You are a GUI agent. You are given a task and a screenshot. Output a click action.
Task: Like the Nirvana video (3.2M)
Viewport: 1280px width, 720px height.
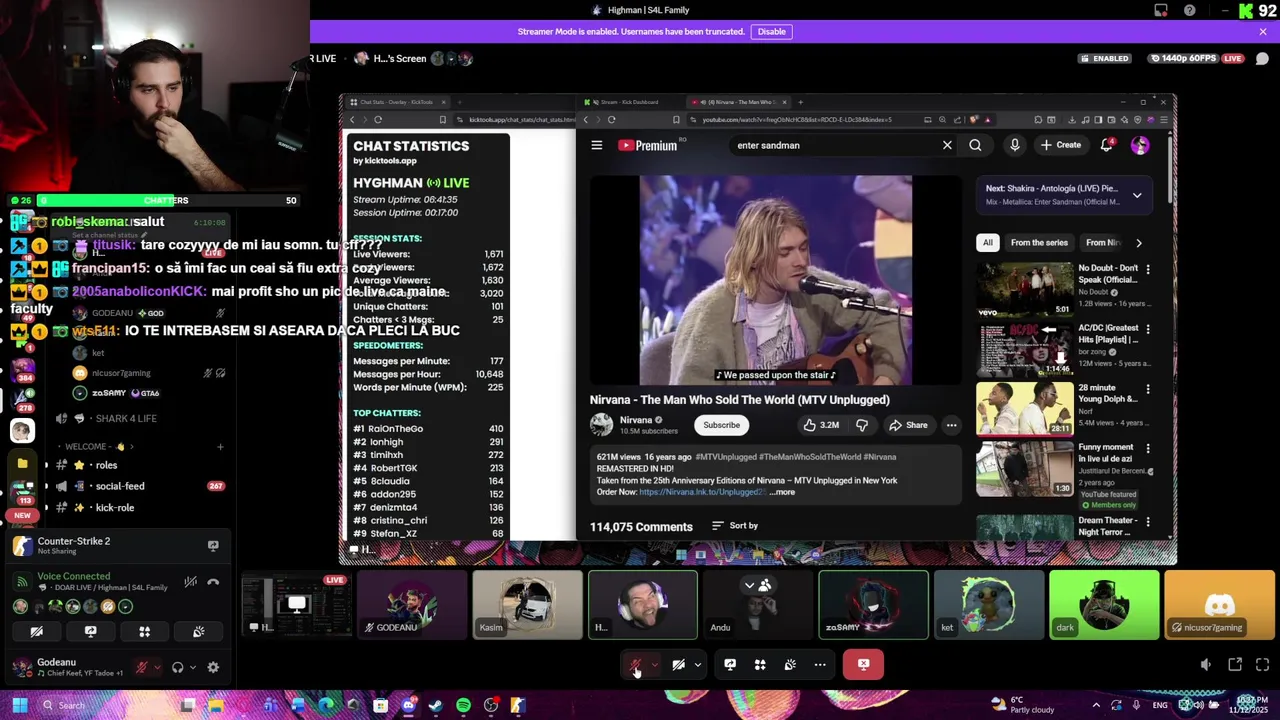click(x=821, y=425)
